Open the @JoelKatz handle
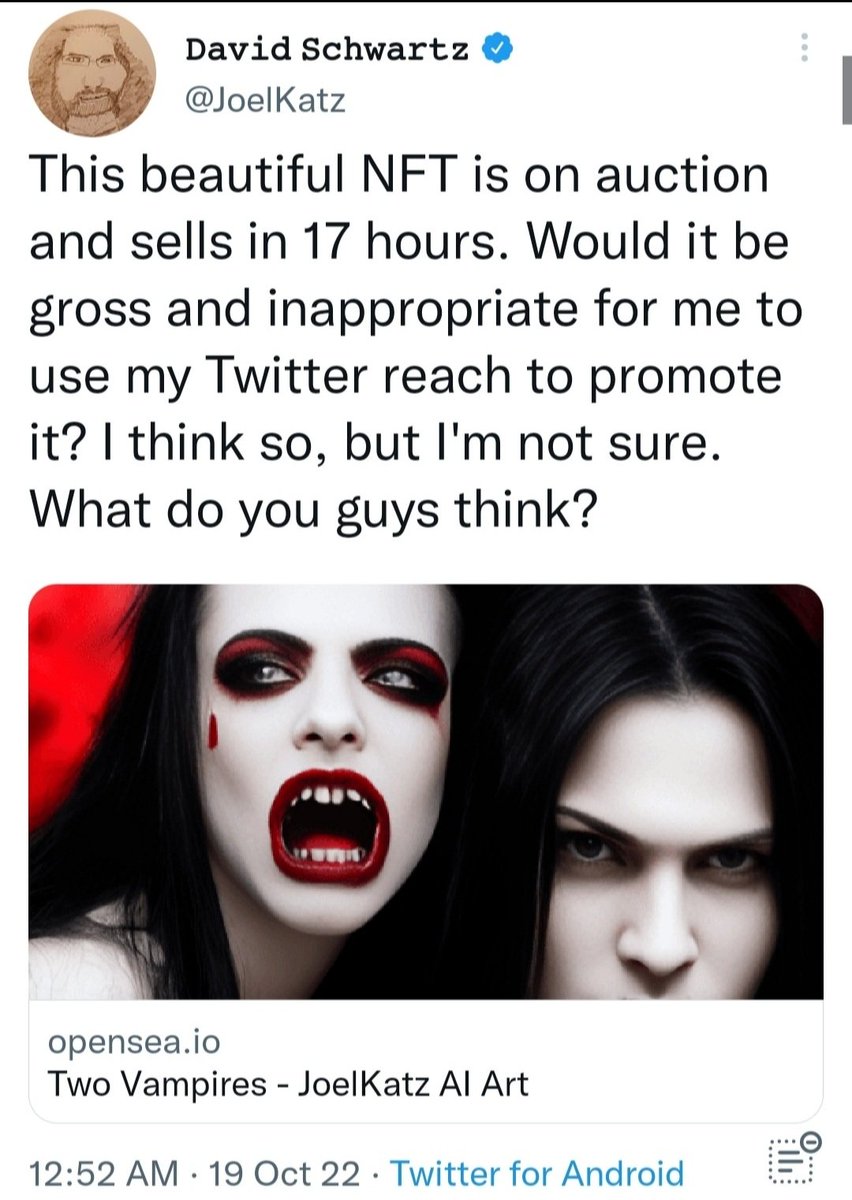Viewport: 852px width, 1200px height. (x=265, y=100)
